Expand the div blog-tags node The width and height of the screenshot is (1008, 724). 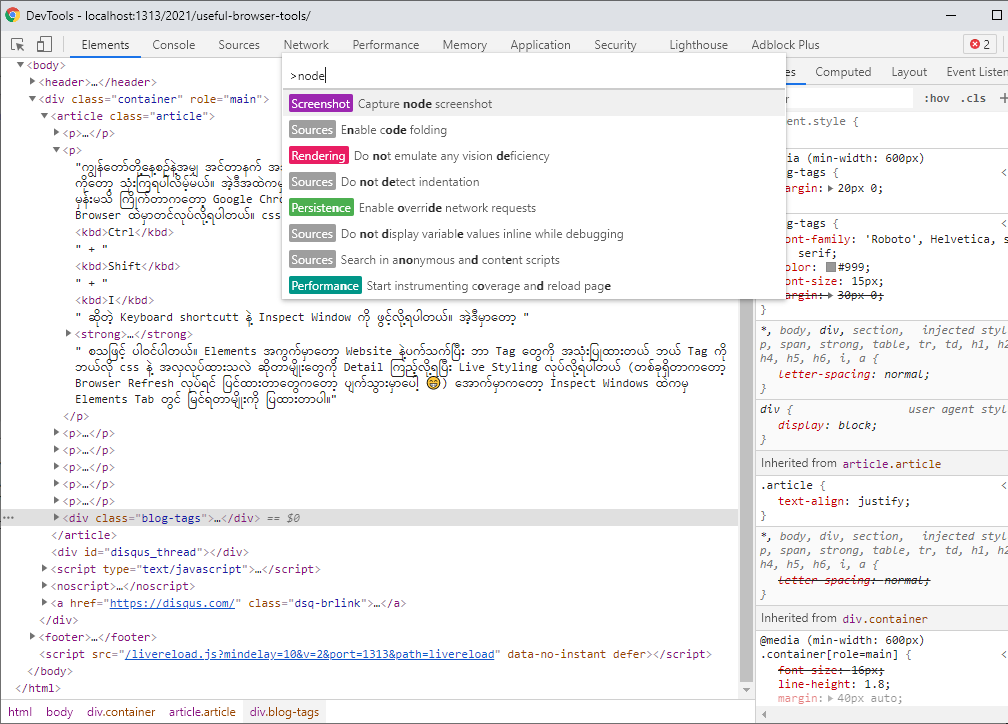pos(57,518)
